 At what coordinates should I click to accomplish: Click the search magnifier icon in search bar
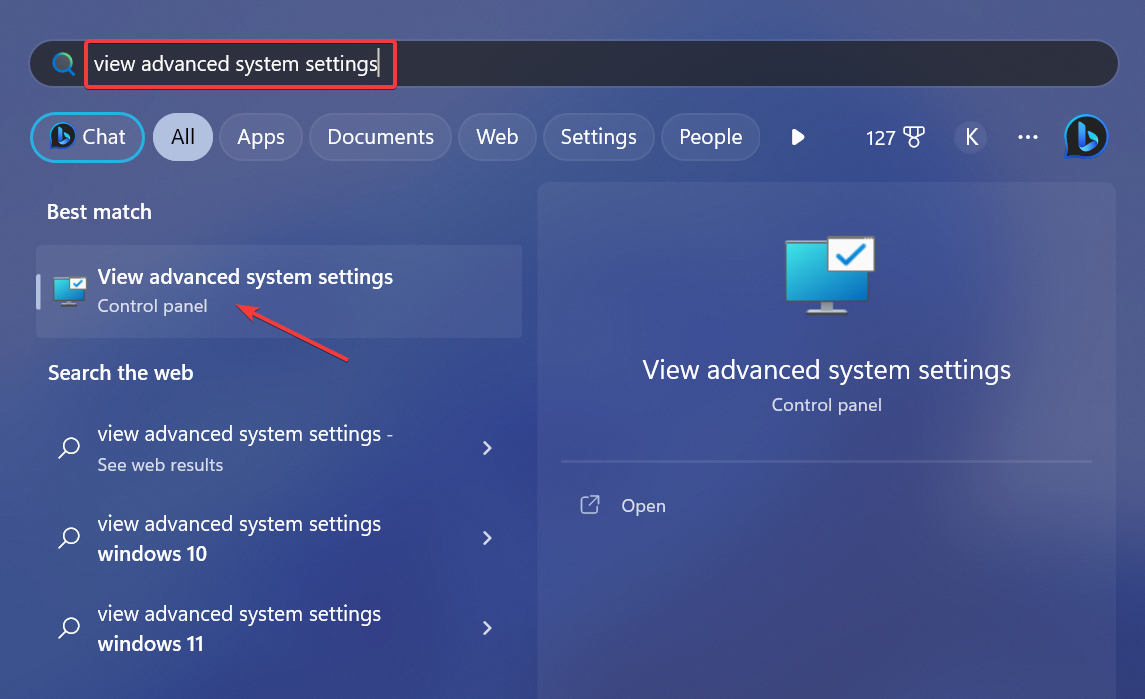coord(64,64)
